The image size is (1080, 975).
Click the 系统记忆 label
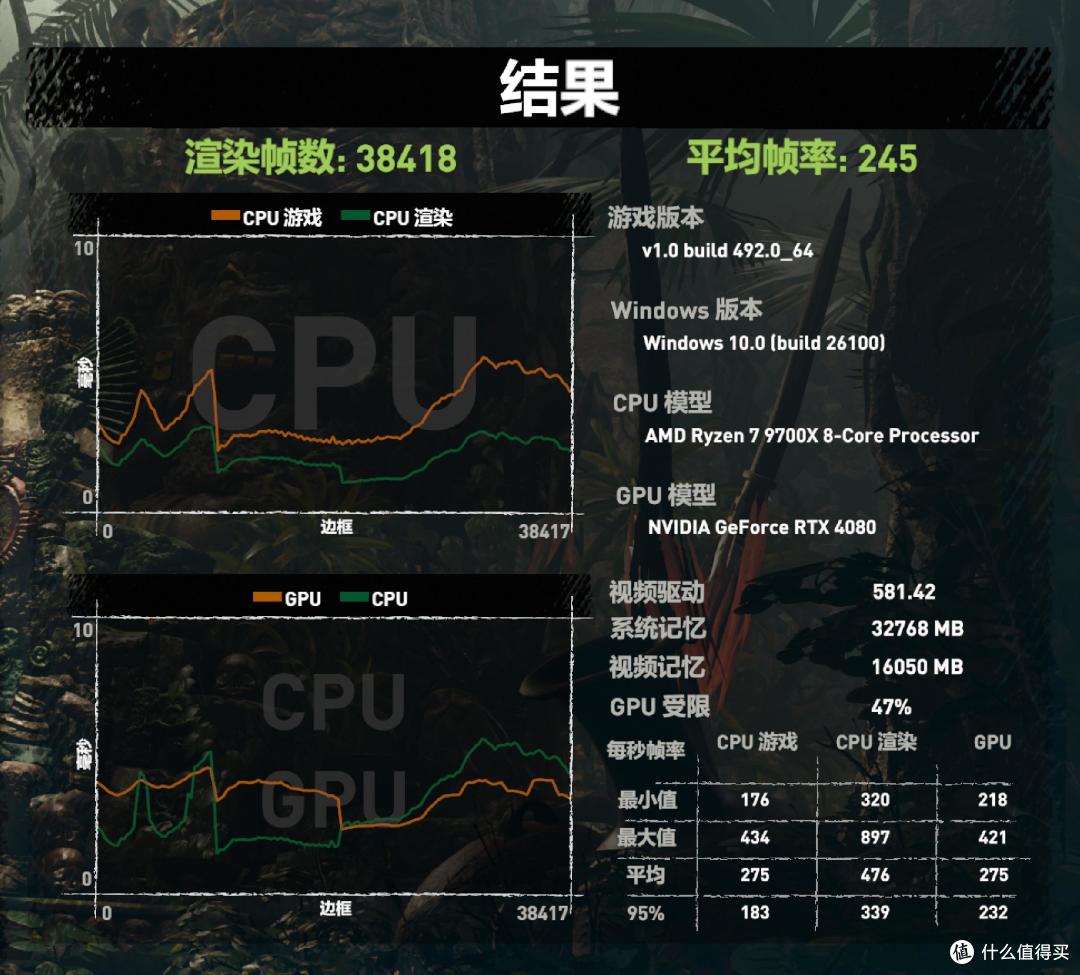(658, 629)
